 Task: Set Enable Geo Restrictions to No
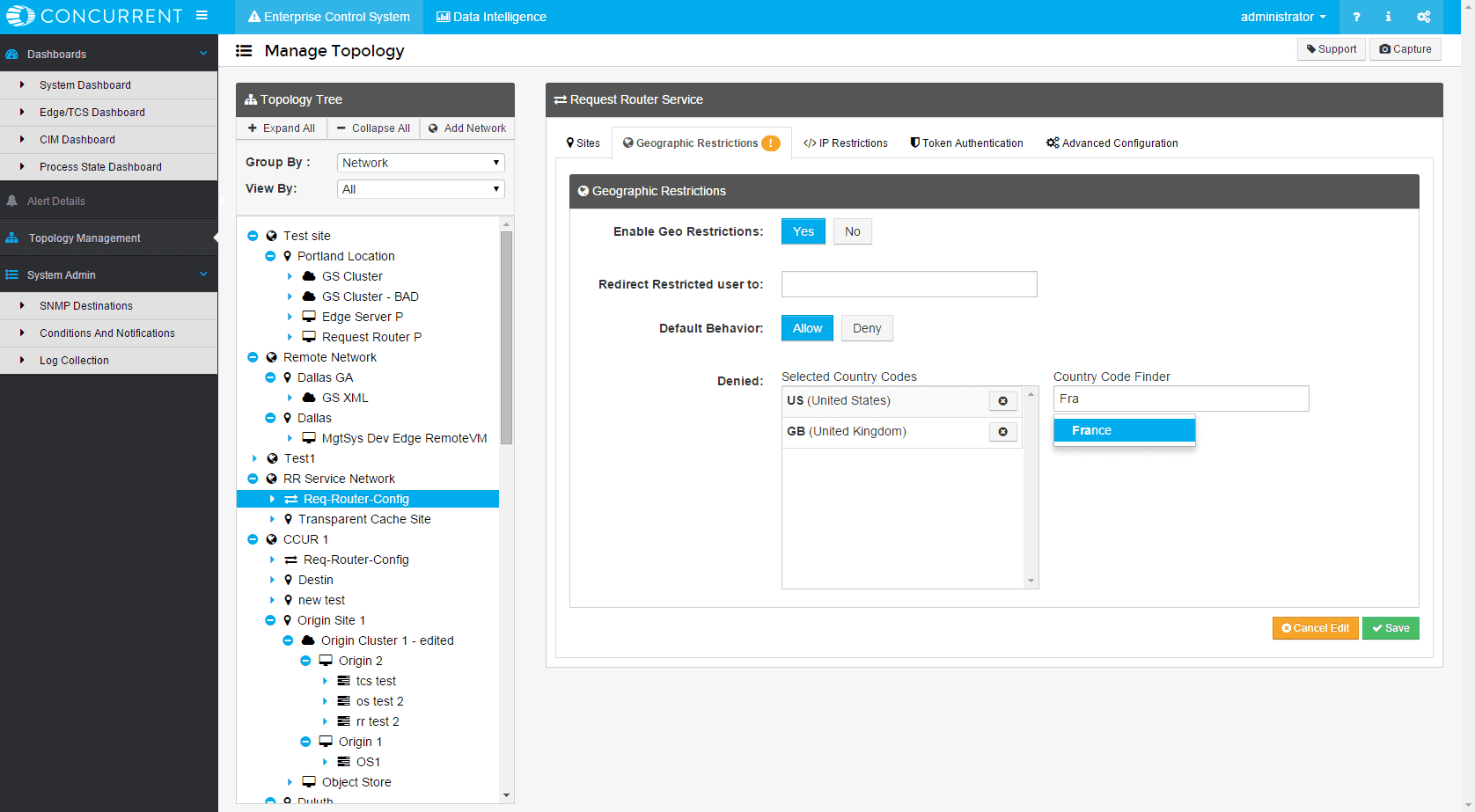853,231
